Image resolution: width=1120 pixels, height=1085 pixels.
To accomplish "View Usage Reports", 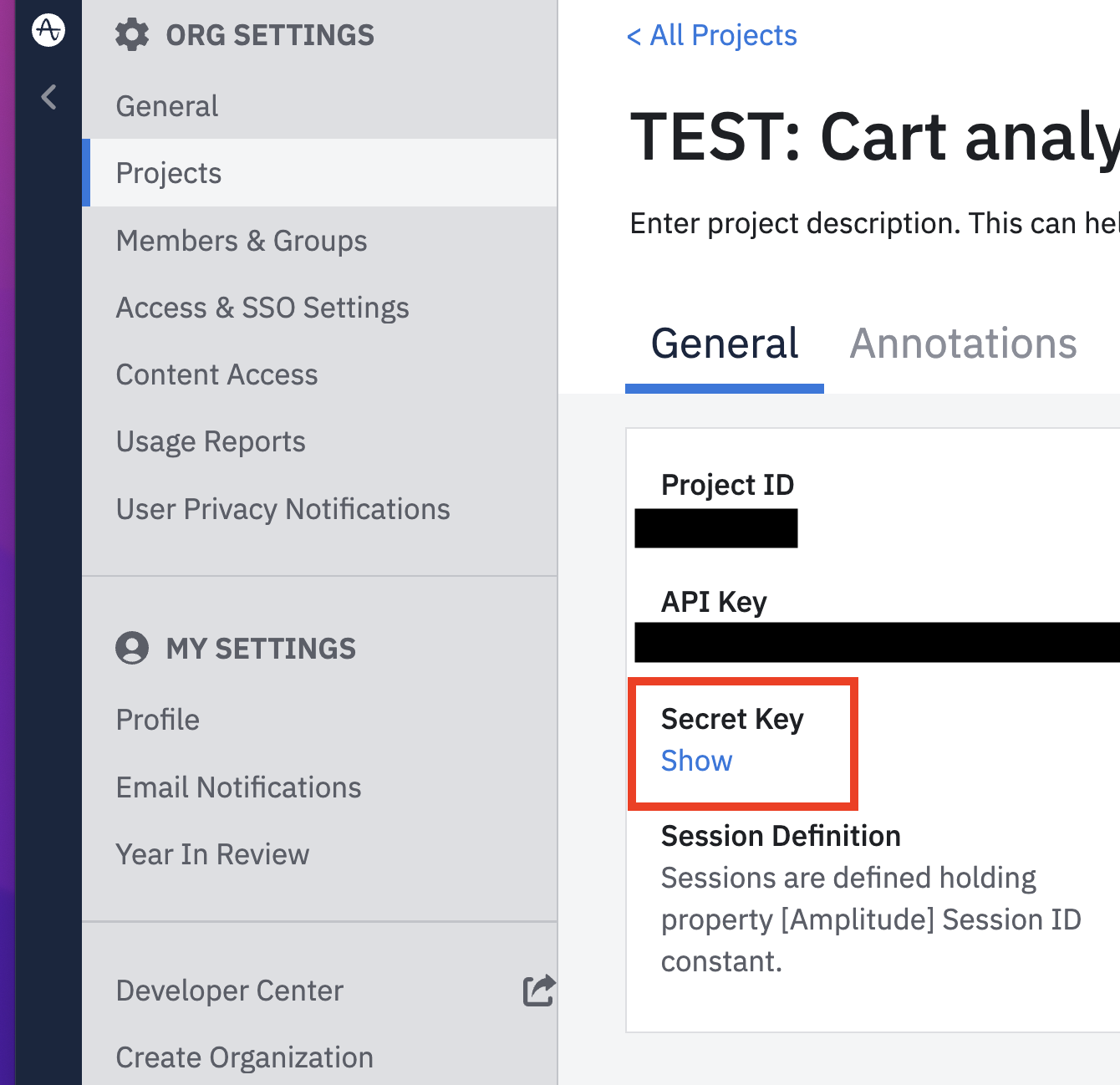I will click(211, 441).
